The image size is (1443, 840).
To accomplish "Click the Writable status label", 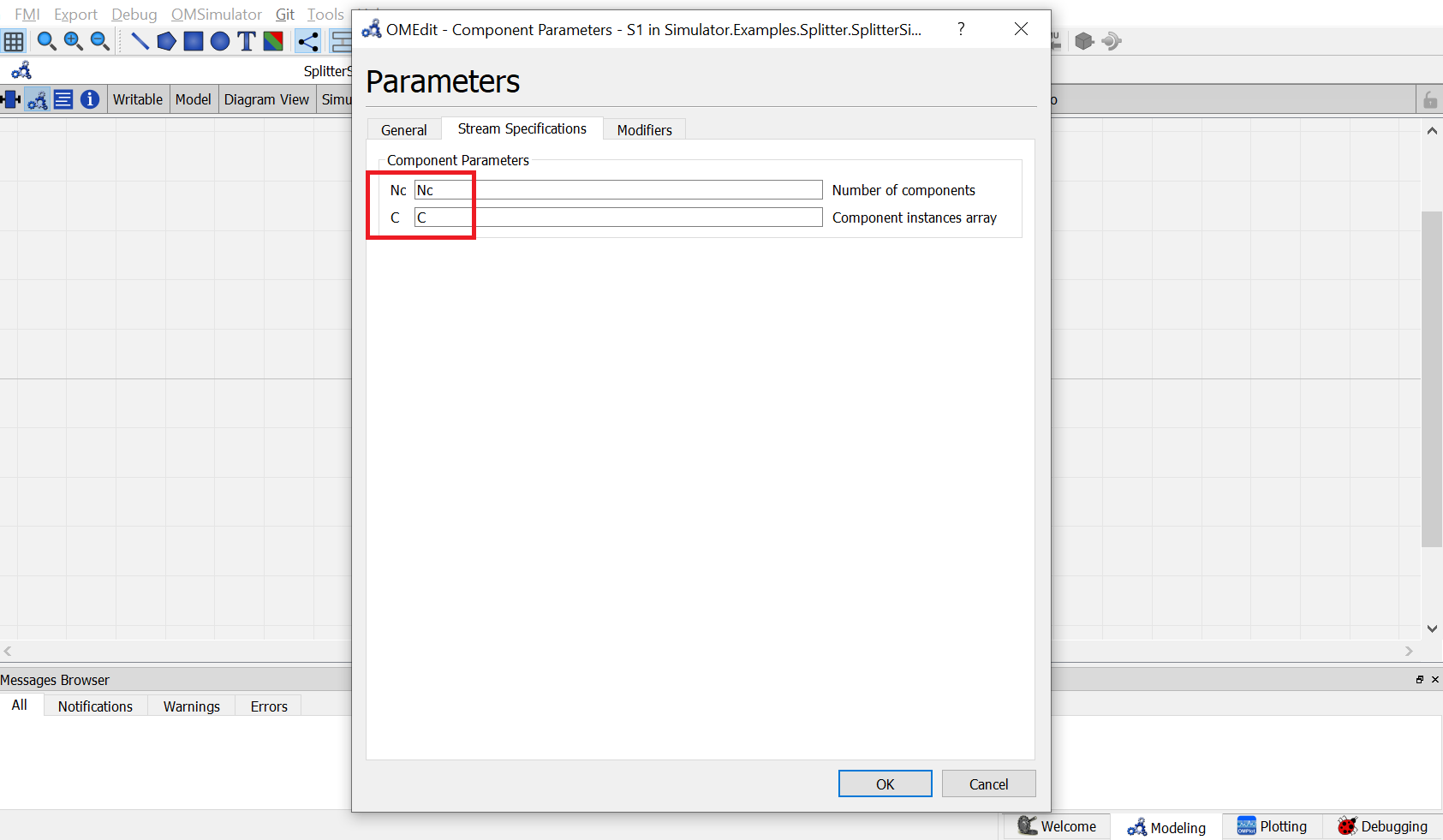I will coord(138,99).
